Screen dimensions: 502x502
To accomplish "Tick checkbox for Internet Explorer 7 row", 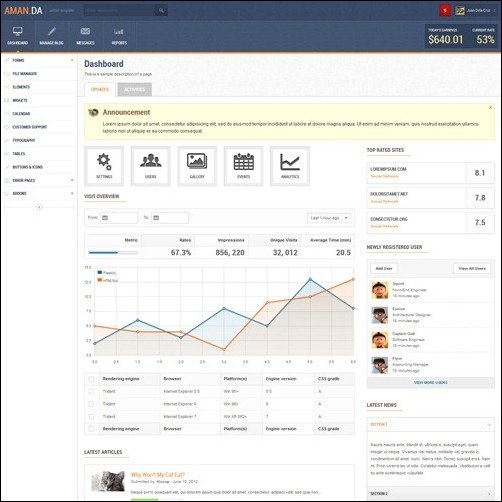I will point(91,417).
